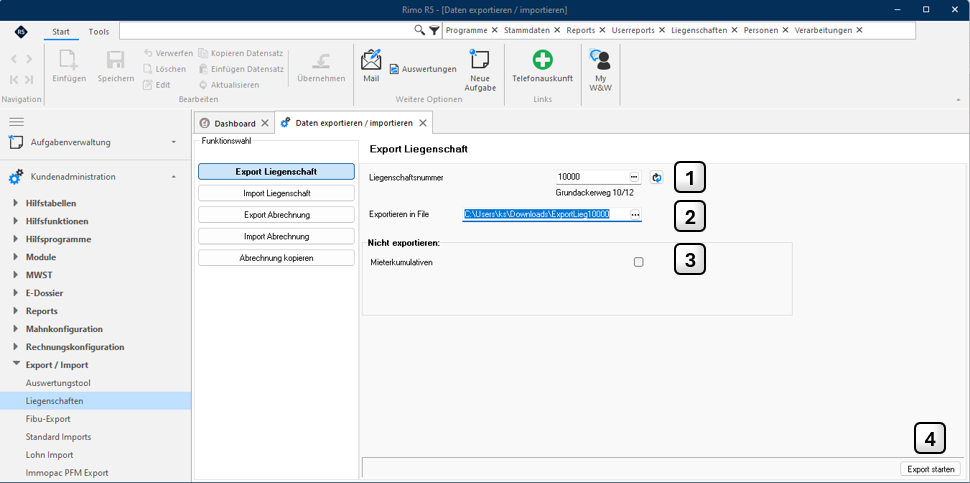Screen dimensions: 970x483
Task: Expand the Rechnungskonfiguration tree node
Action: click(16, 347)
